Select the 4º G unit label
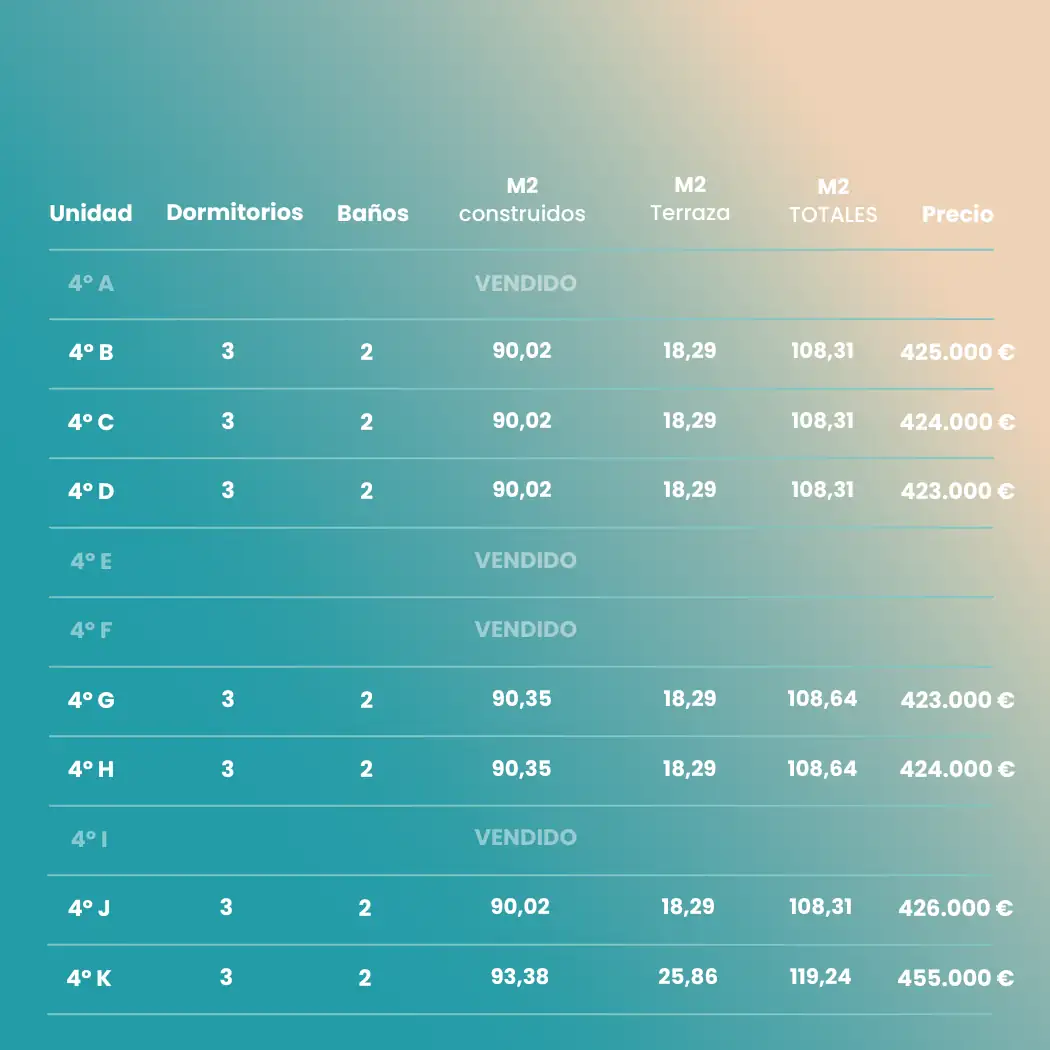Viewport: 1050px width, 1050px height. (x=91, y=700)
